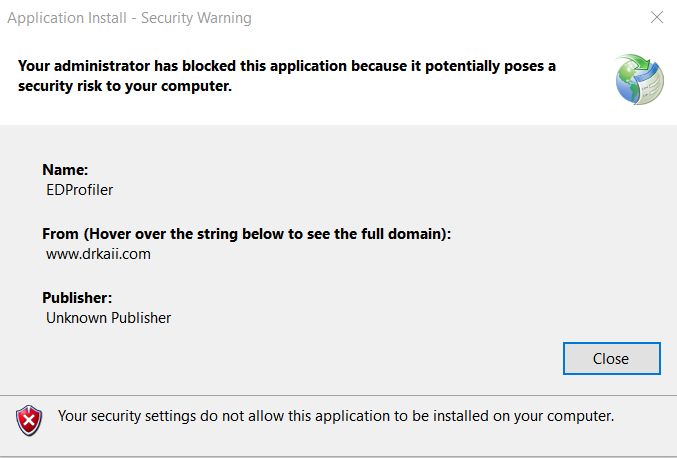Click the word 'administrator' in the heading
Image resolution: width=677 pixels, height=458 pixels.
click(102, 66)
